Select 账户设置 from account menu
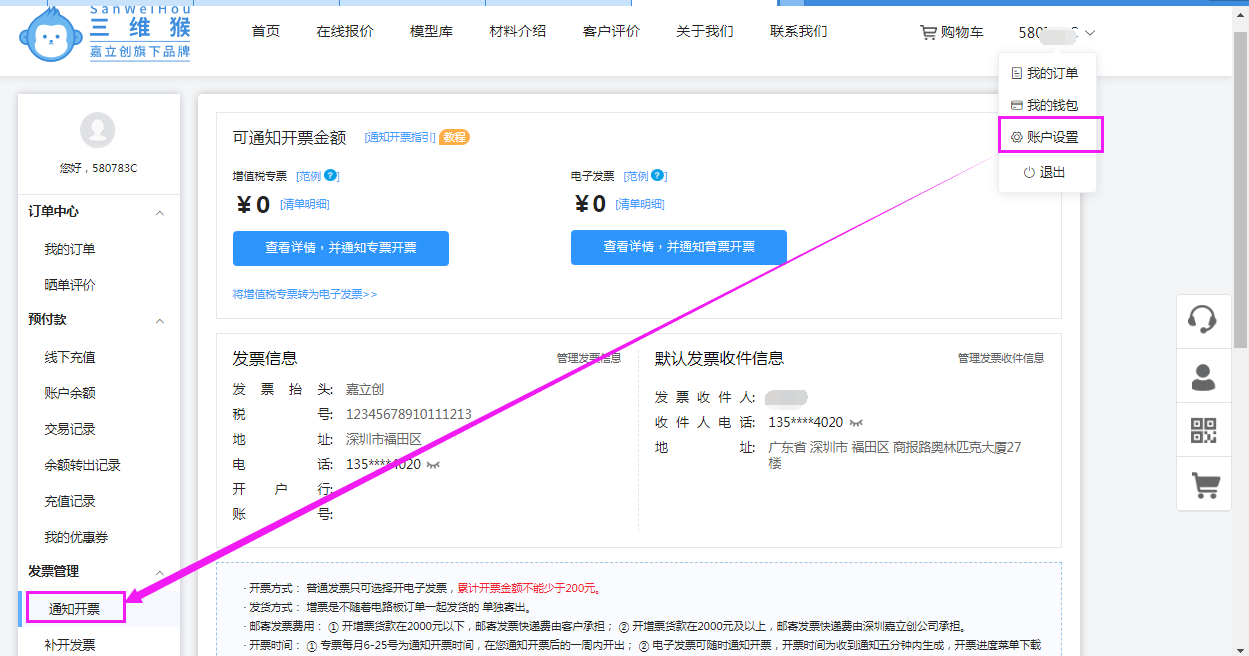 1051,137
